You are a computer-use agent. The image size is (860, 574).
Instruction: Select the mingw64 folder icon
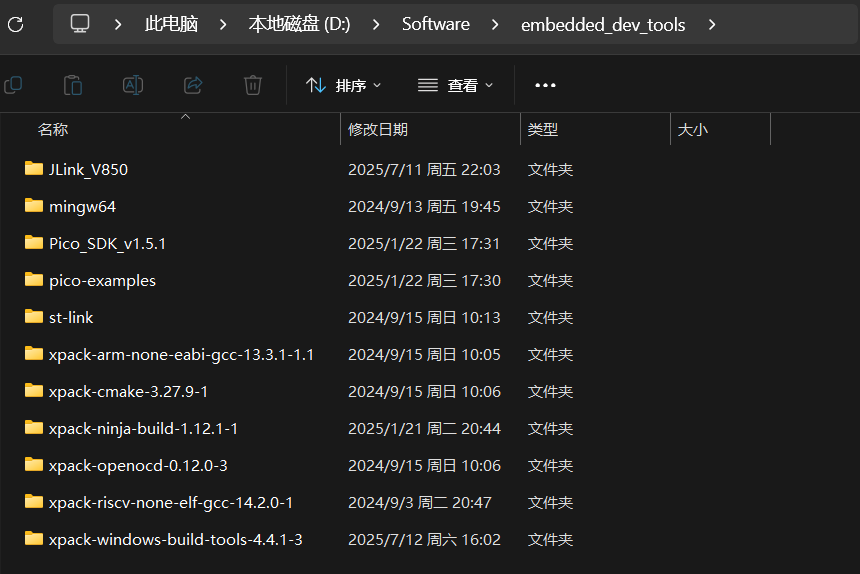pyautogui.click(x=34, y=206)
